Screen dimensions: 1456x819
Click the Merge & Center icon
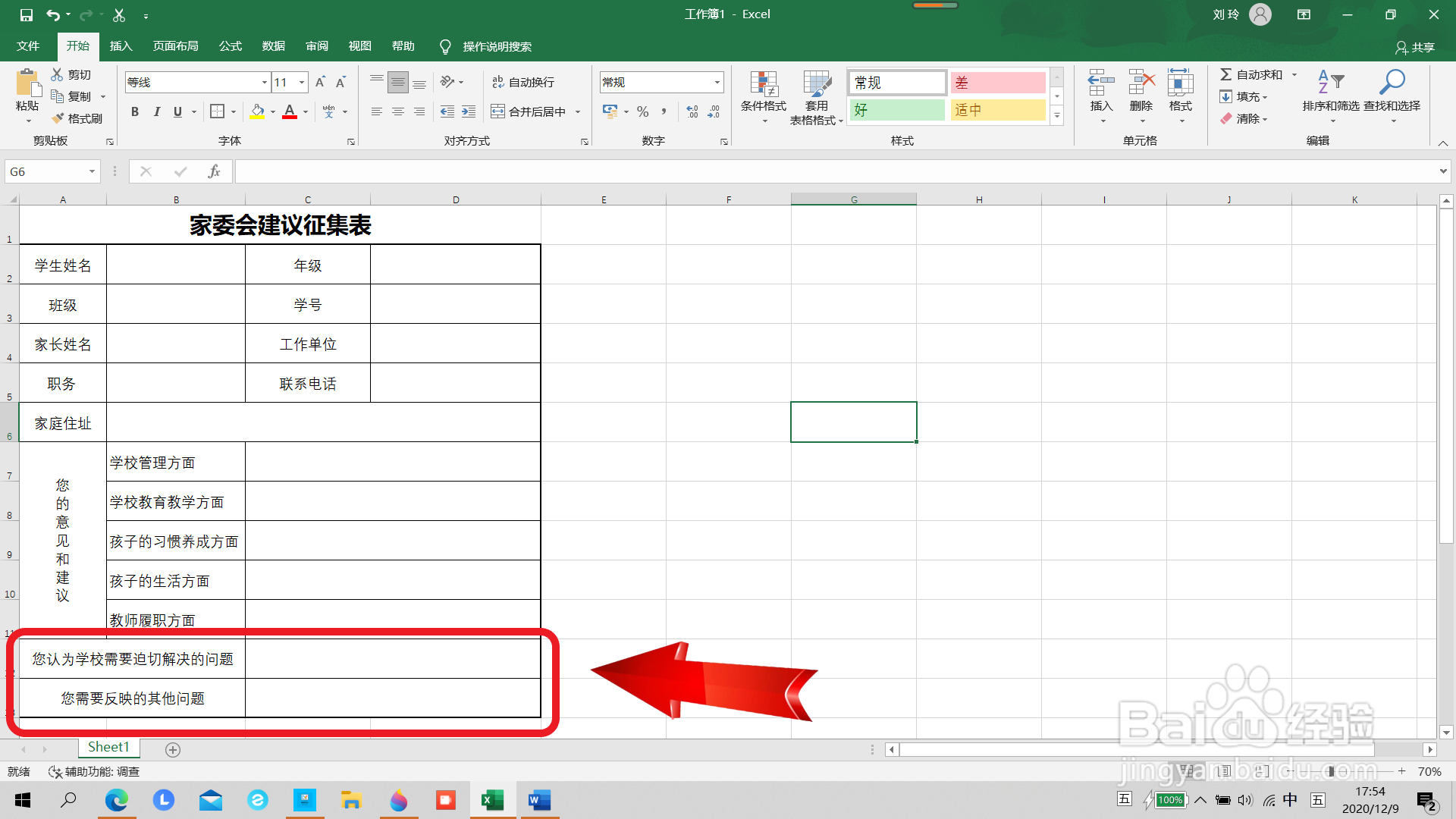point(531,111)
